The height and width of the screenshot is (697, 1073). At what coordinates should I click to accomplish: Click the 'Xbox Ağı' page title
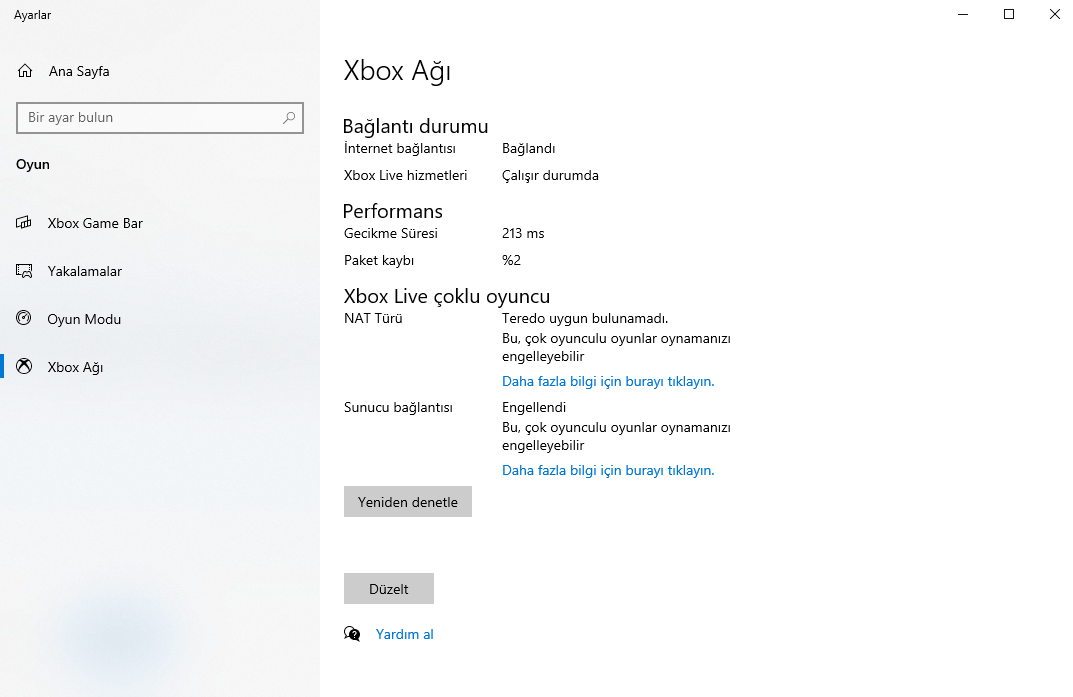pyautogui.click(x=397, y=70)
